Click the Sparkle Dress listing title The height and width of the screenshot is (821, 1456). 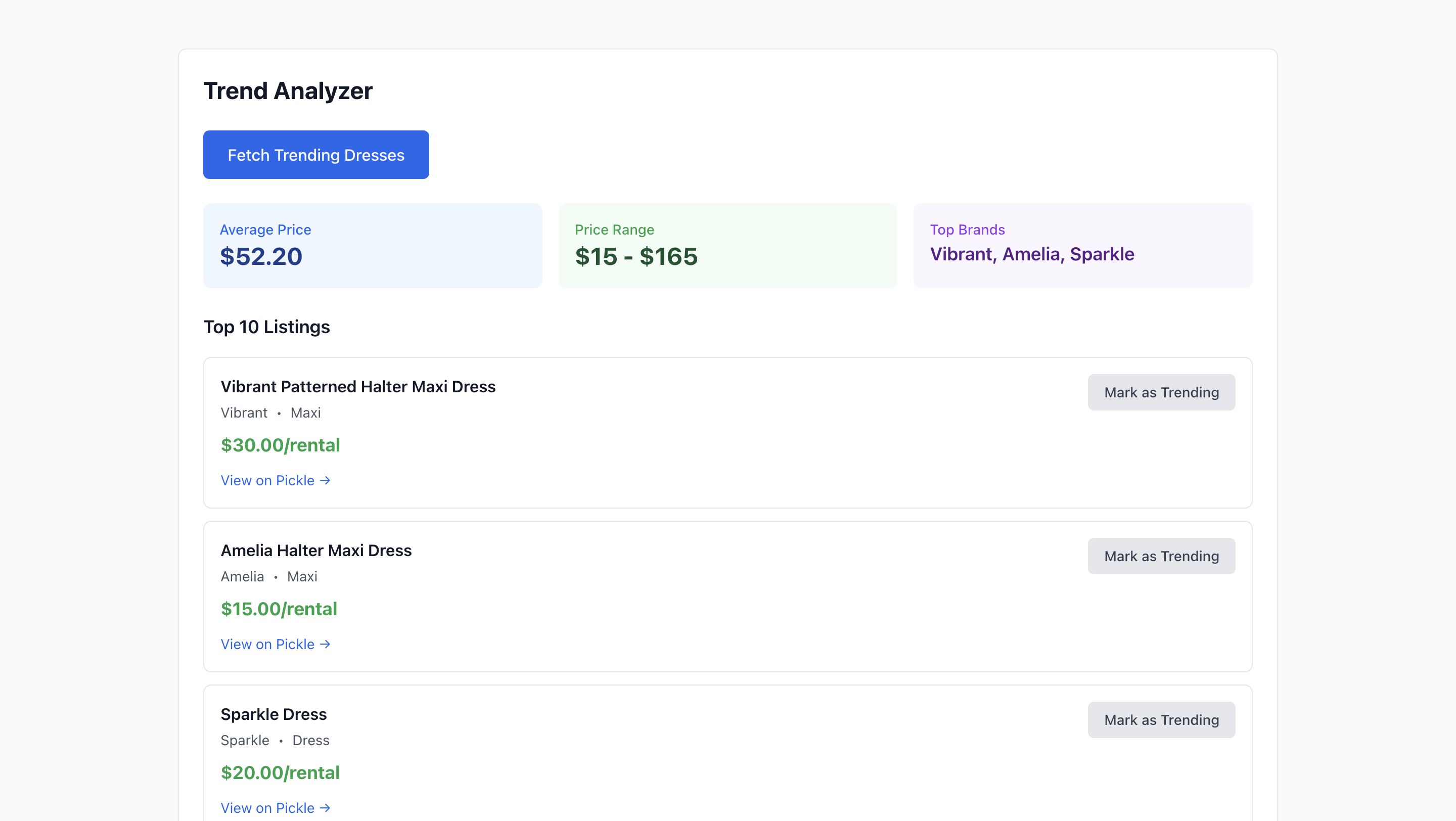point(274,714)
